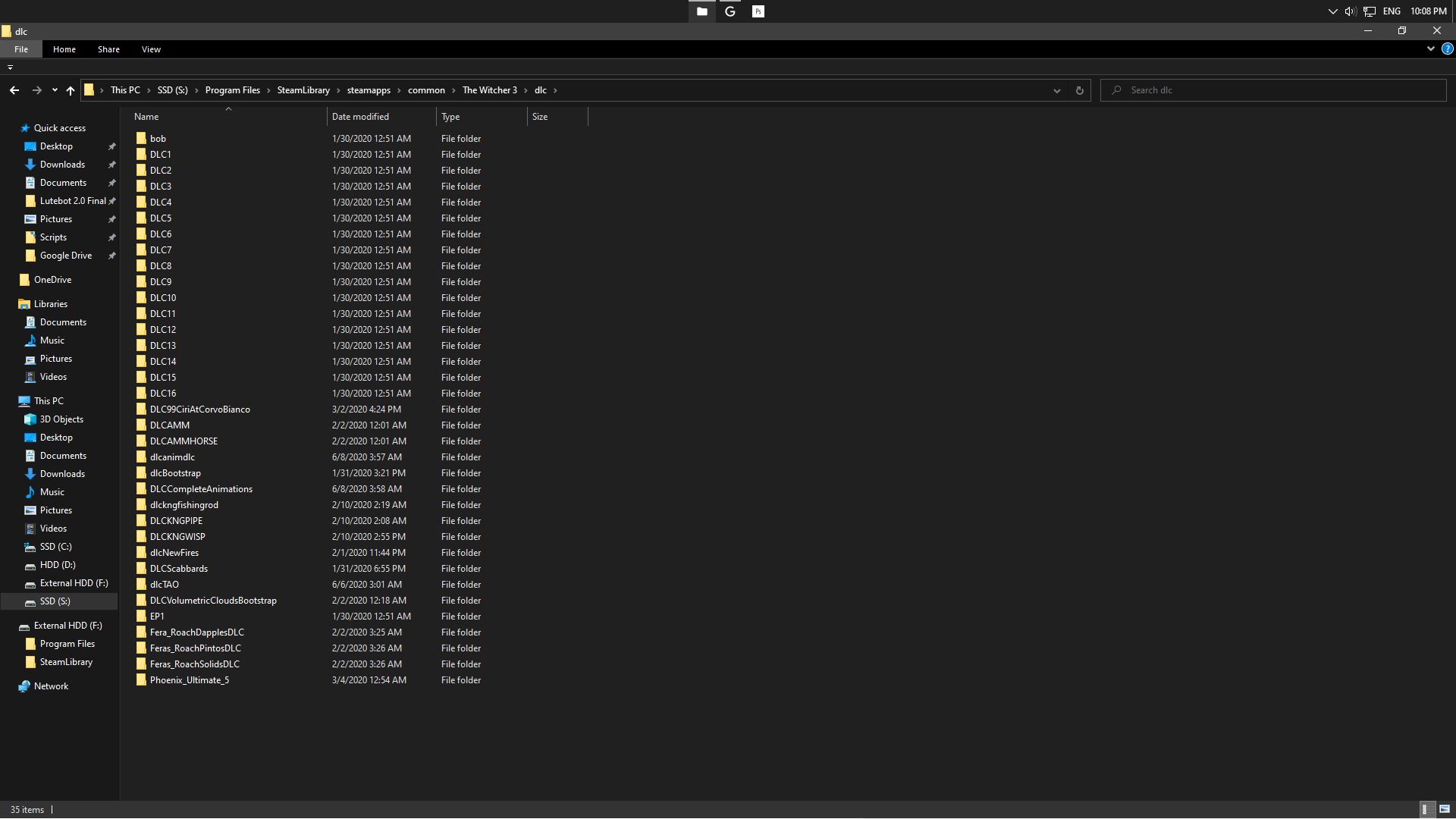
Task: Customize Quick Access Toolbar dropdown
Action: (10, 67)
